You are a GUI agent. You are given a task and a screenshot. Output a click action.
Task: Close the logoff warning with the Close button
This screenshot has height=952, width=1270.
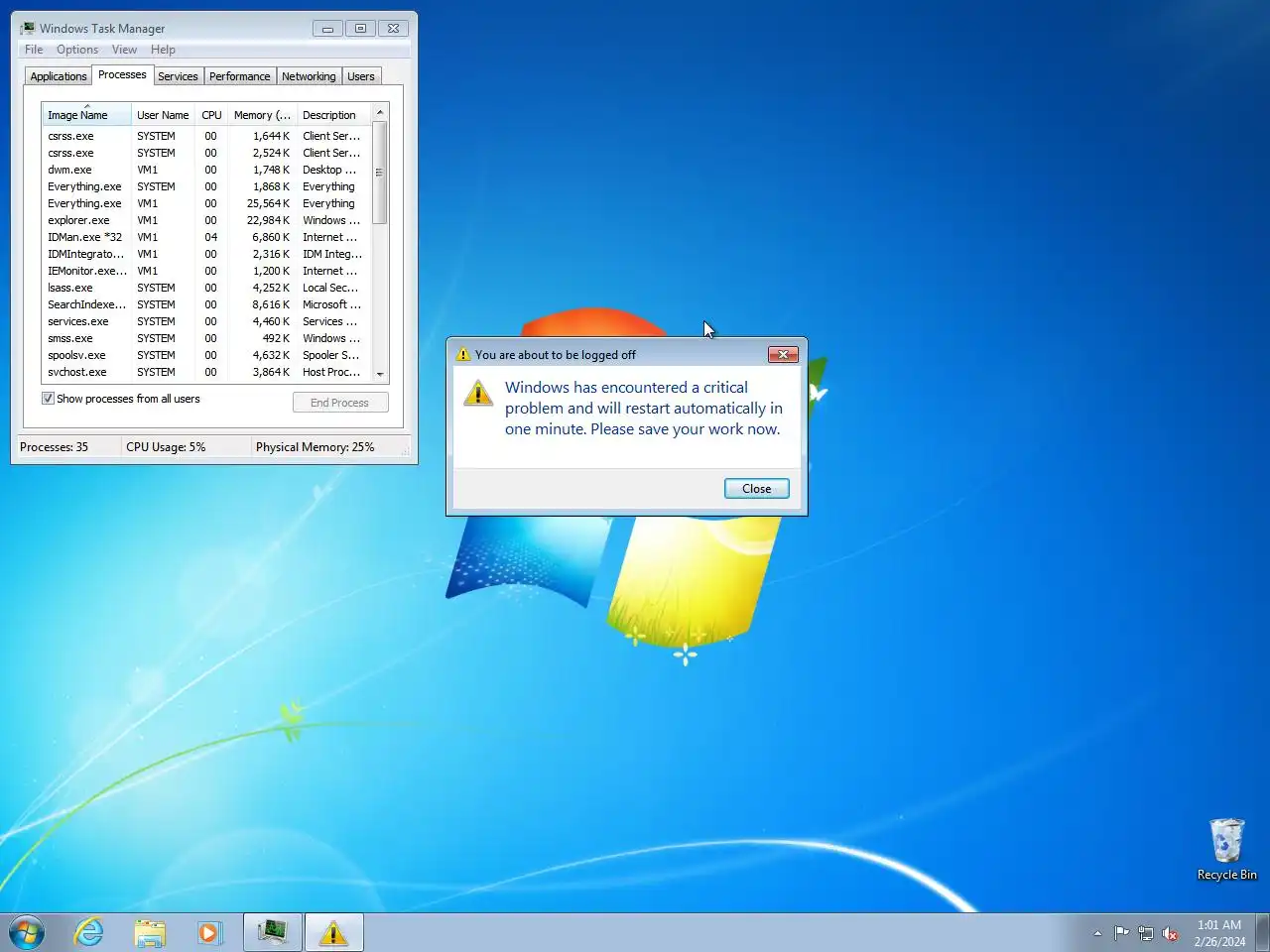(x=757, y=488)
